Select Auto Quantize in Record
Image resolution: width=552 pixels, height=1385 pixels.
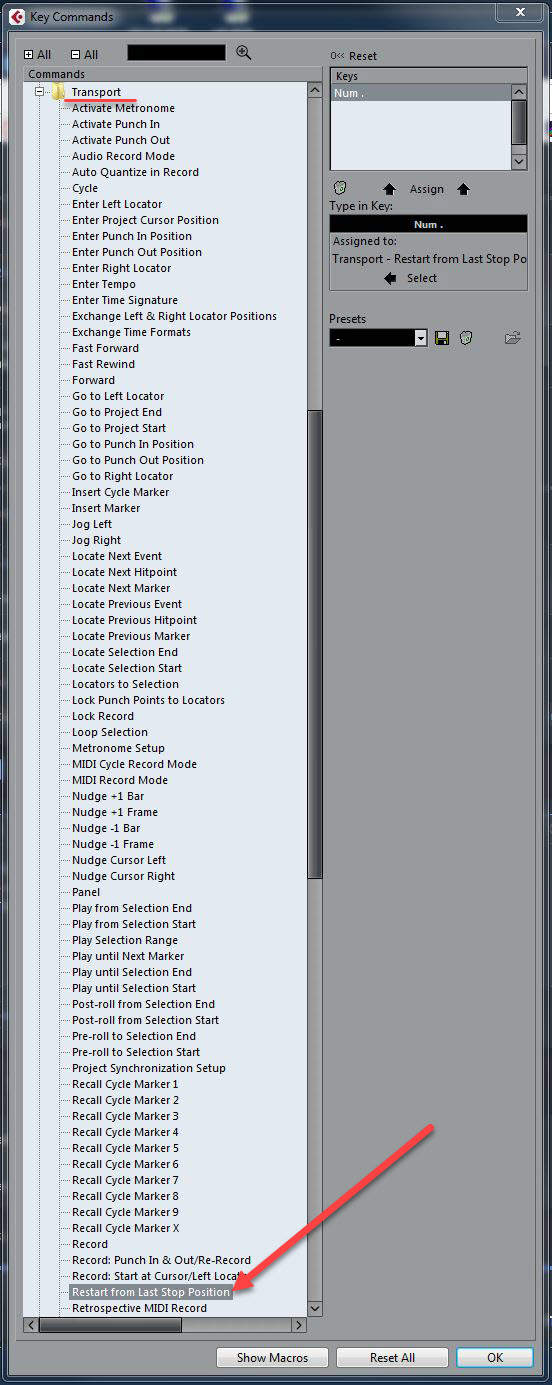click(135, 172)
